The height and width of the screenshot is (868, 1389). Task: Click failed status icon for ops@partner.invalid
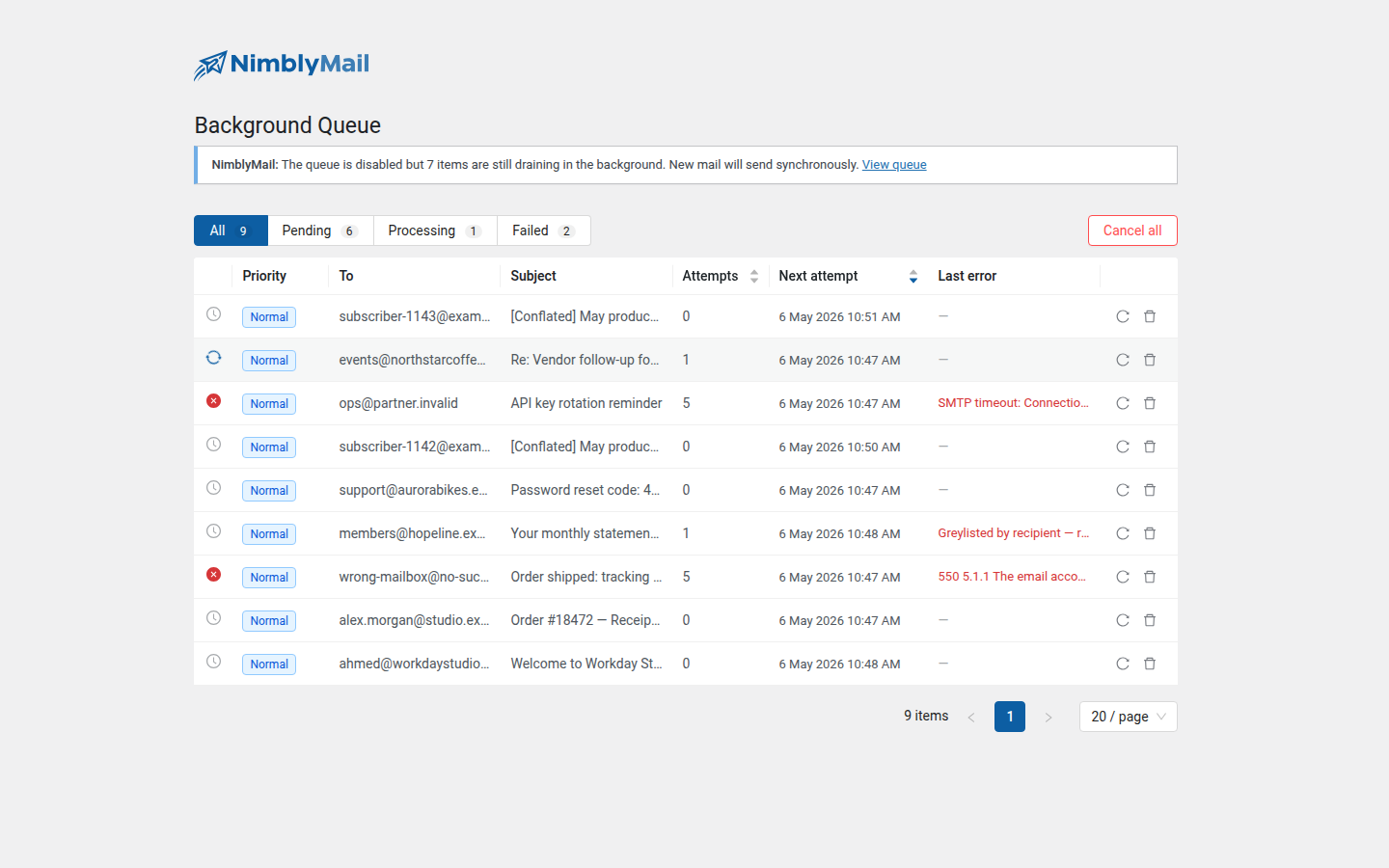(214, 401)
